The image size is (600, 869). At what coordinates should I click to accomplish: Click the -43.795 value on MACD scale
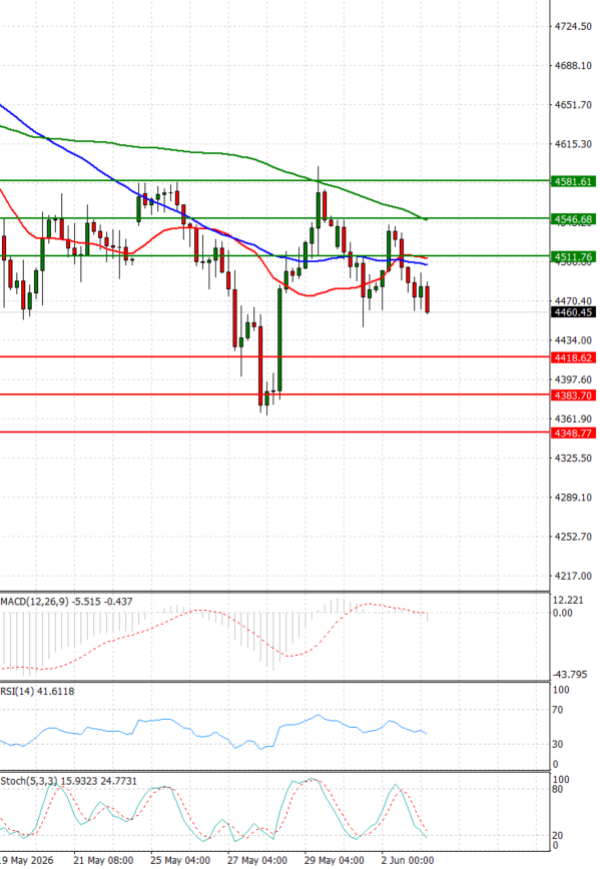pyautogui.click(x=570, y=674)
